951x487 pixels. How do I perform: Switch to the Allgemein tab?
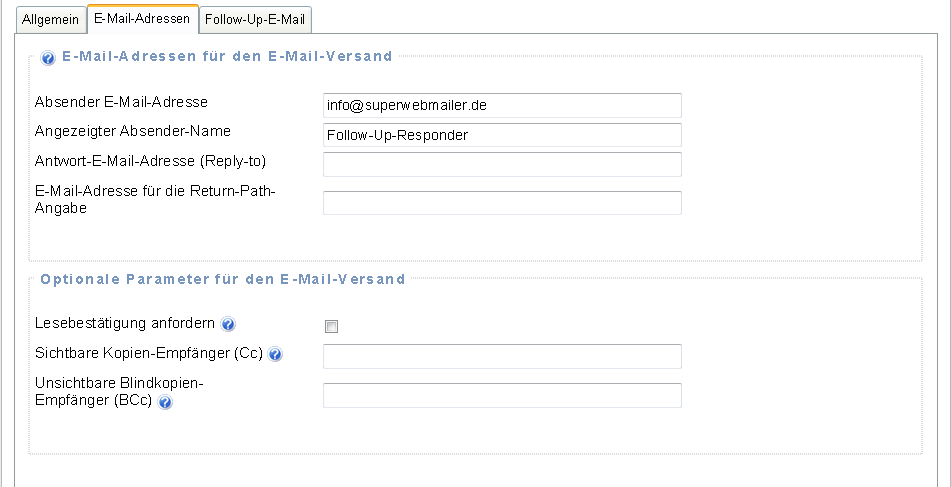50,19
